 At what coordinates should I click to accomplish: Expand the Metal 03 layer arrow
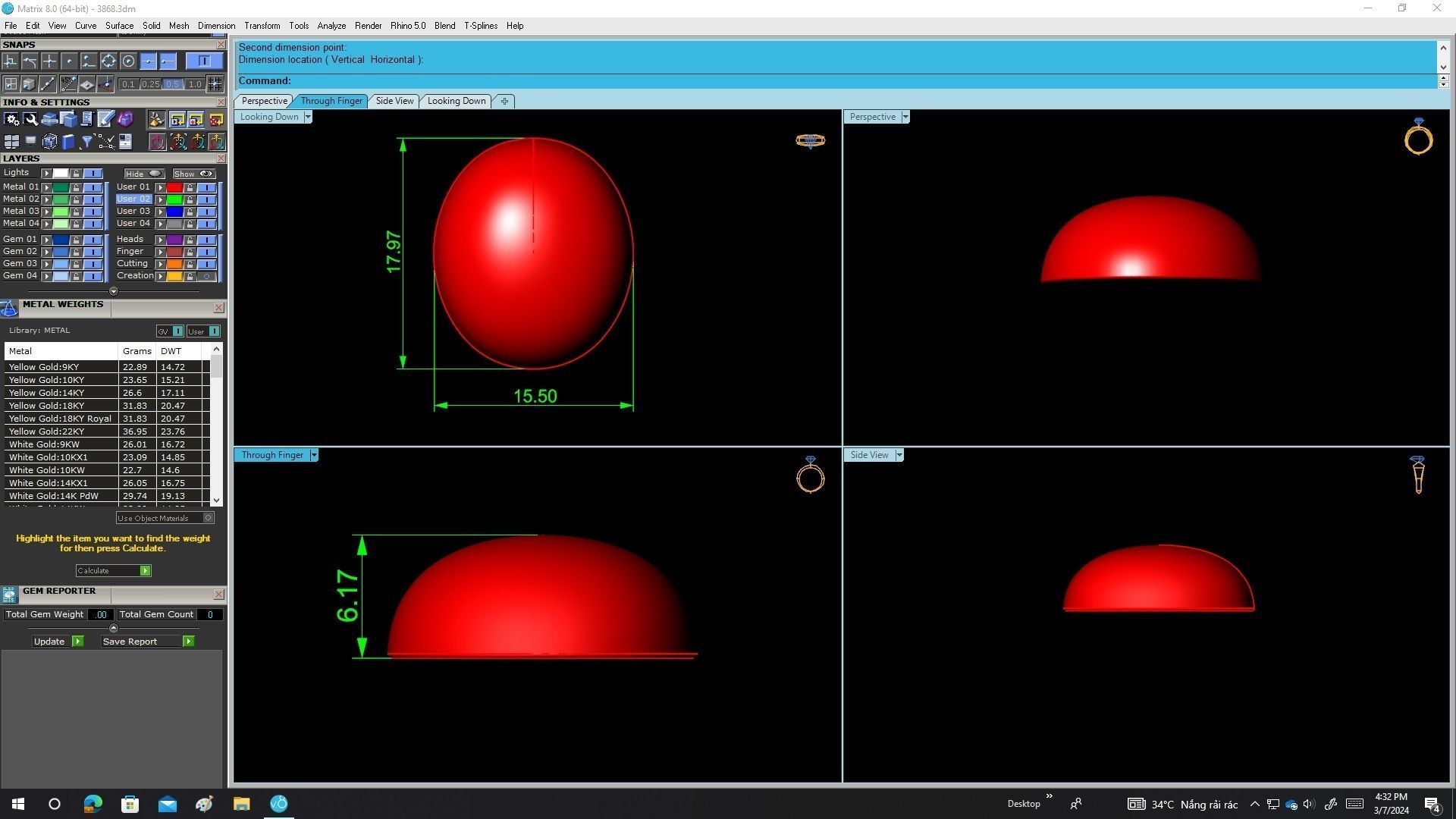46,212
